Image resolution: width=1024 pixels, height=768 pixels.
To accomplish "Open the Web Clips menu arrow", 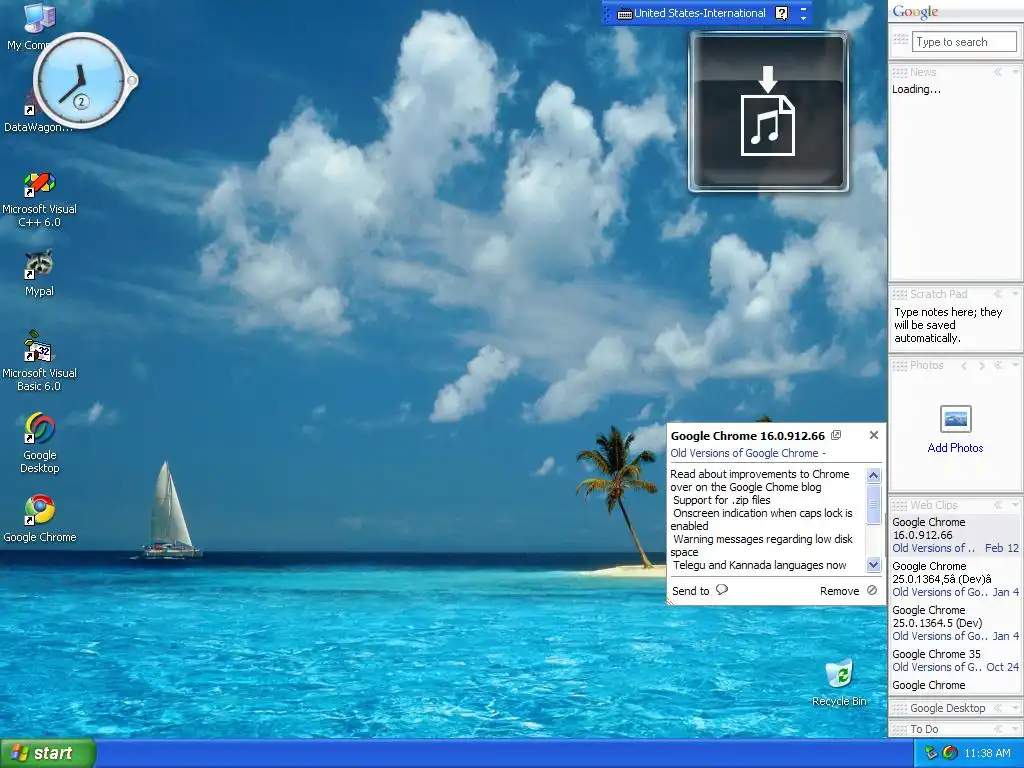I will [1015, 505].
